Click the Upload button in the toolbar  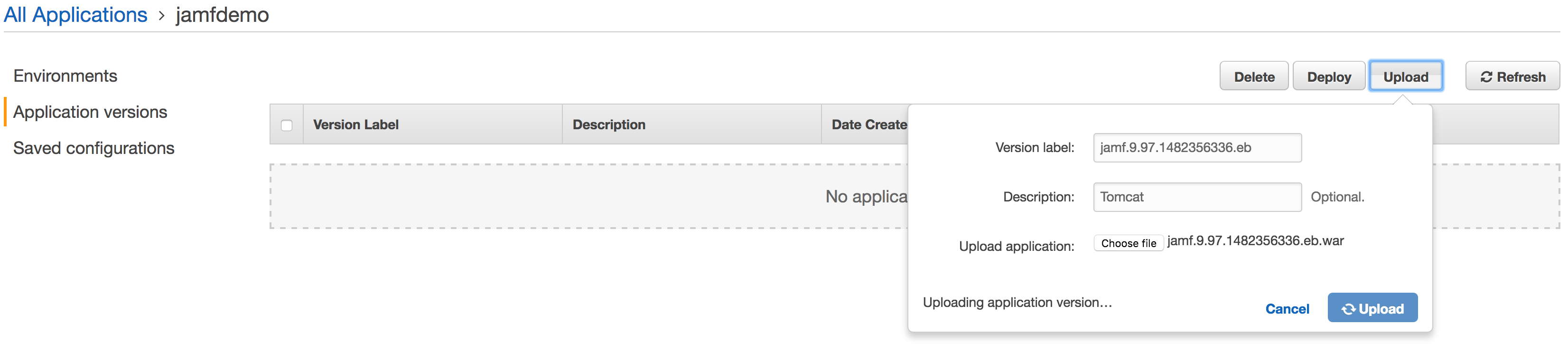pos(1406,77)
